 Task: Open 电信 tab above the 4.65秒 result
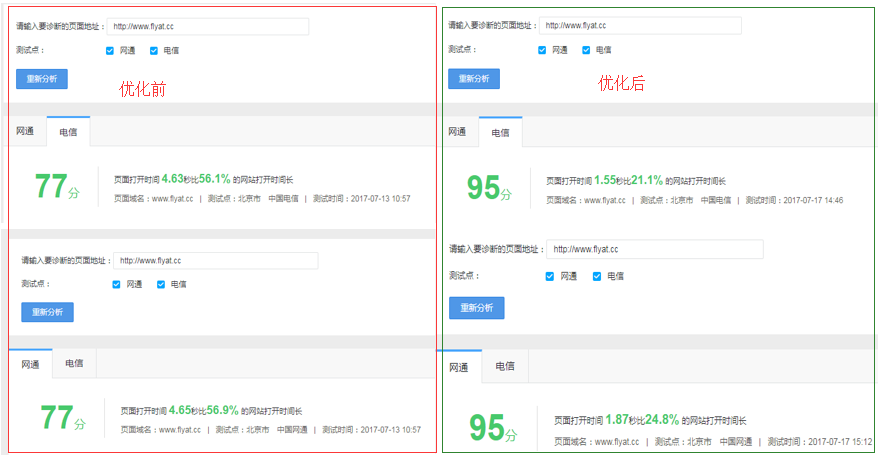pos(75,365)
